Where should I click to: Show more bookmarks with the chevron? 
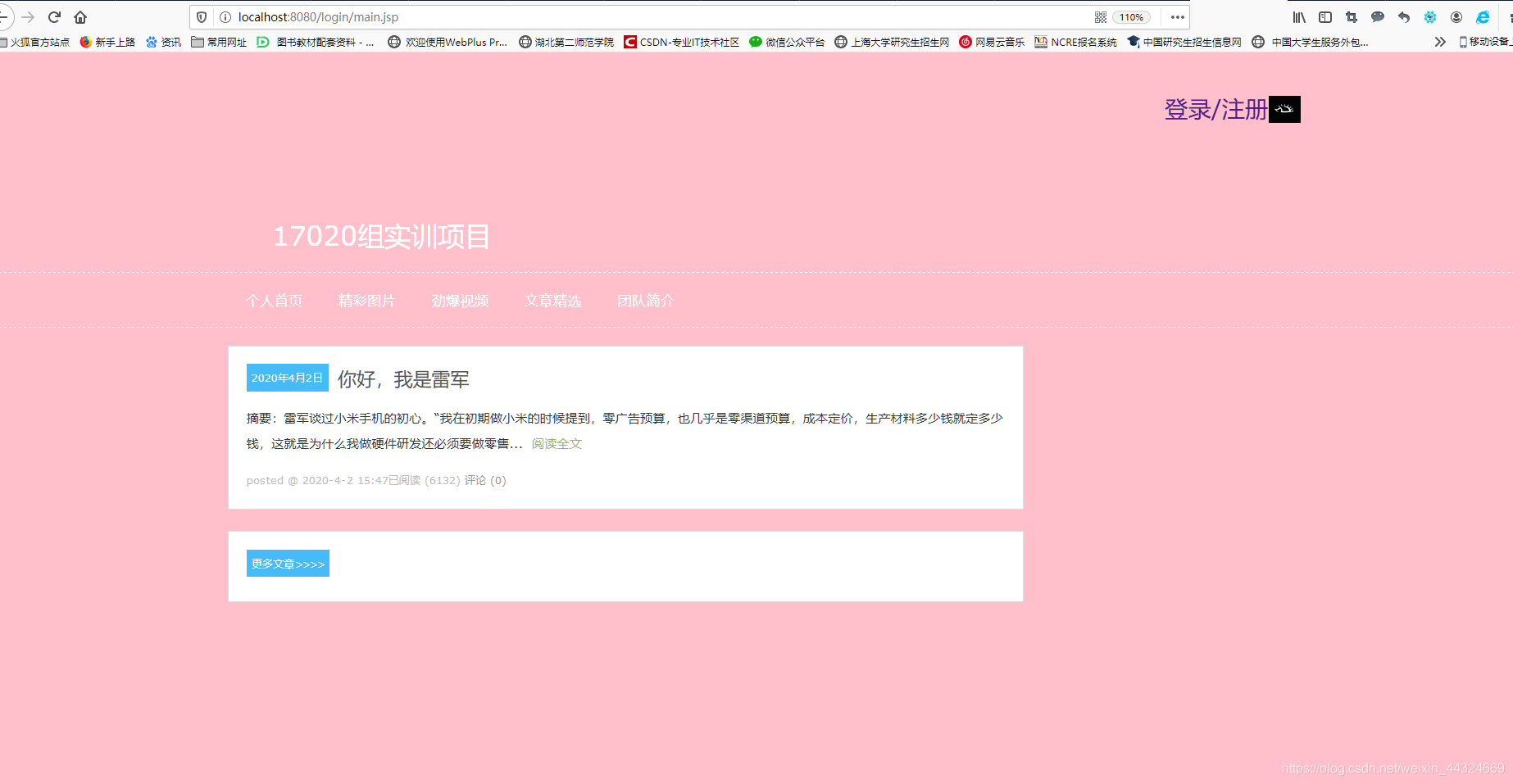(x=1440, y=42)
